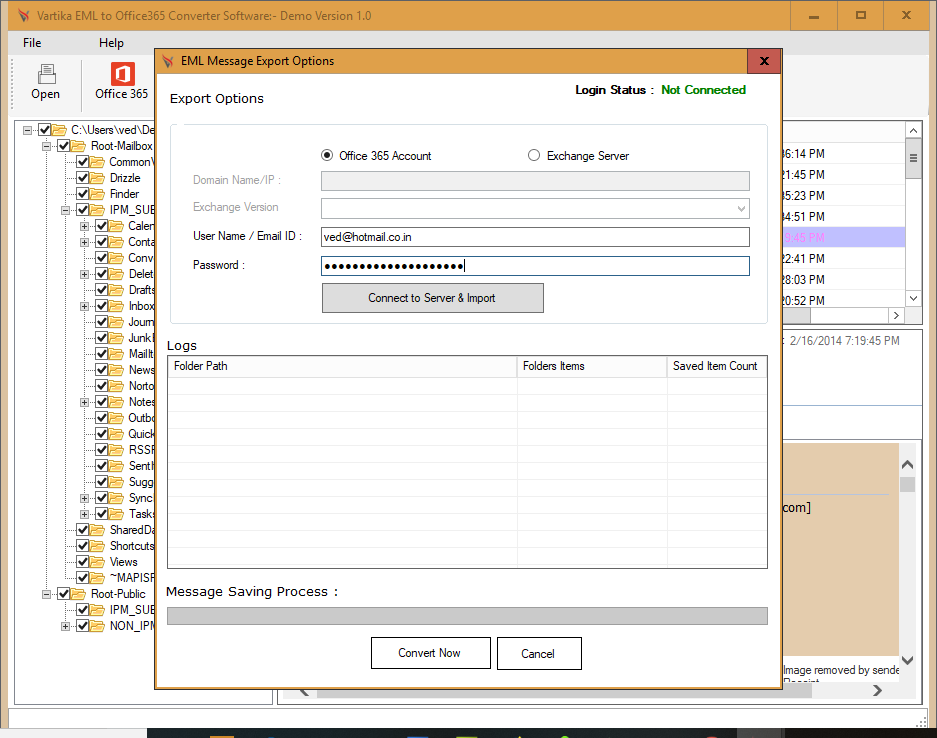Click the Vartika app logo in the main title bar

(x=24, y=16)
